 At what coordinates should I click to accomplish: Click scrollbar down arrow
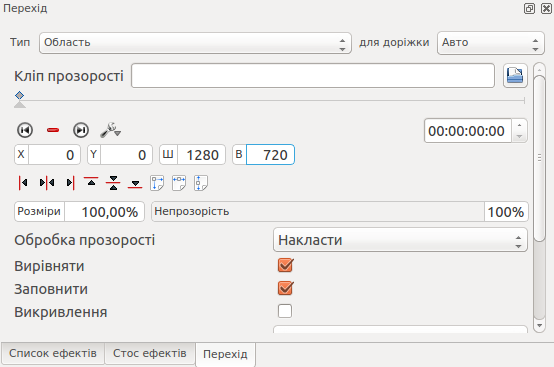[x=539, y=325]
